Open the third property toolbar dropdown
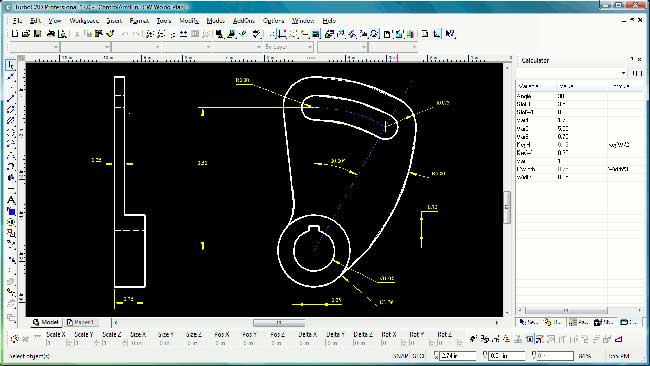The image size is (650, 366). tap(157, 47)
